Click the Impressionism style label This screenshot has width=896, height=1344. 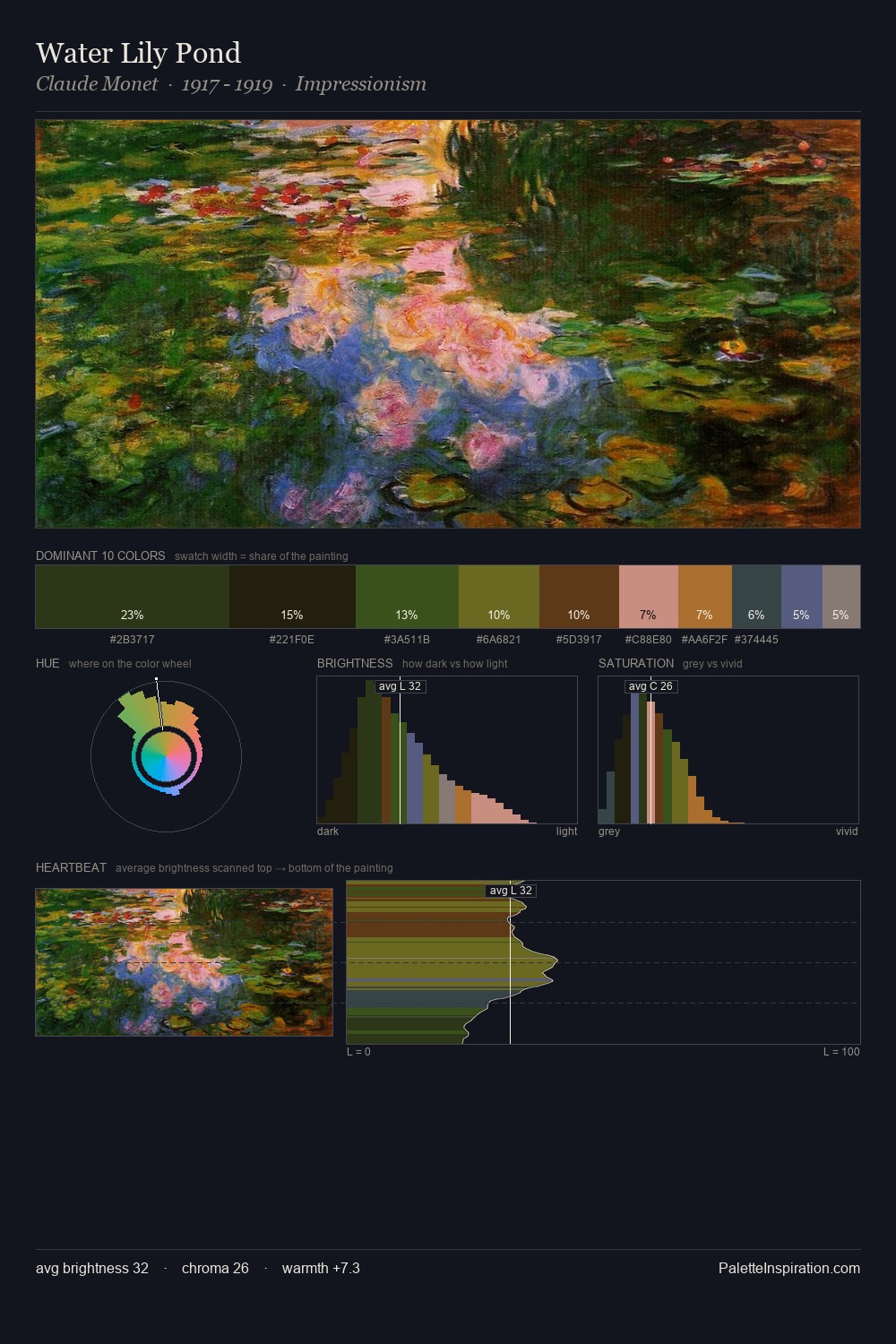click(361, 84)
